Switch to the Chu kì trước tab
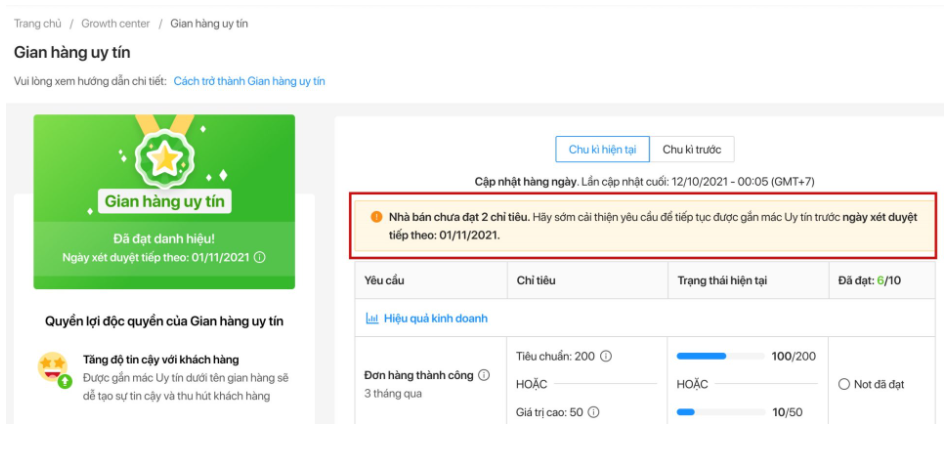This screenshot has width=949, height=454. pyautogui.click(x=692, y=150)
